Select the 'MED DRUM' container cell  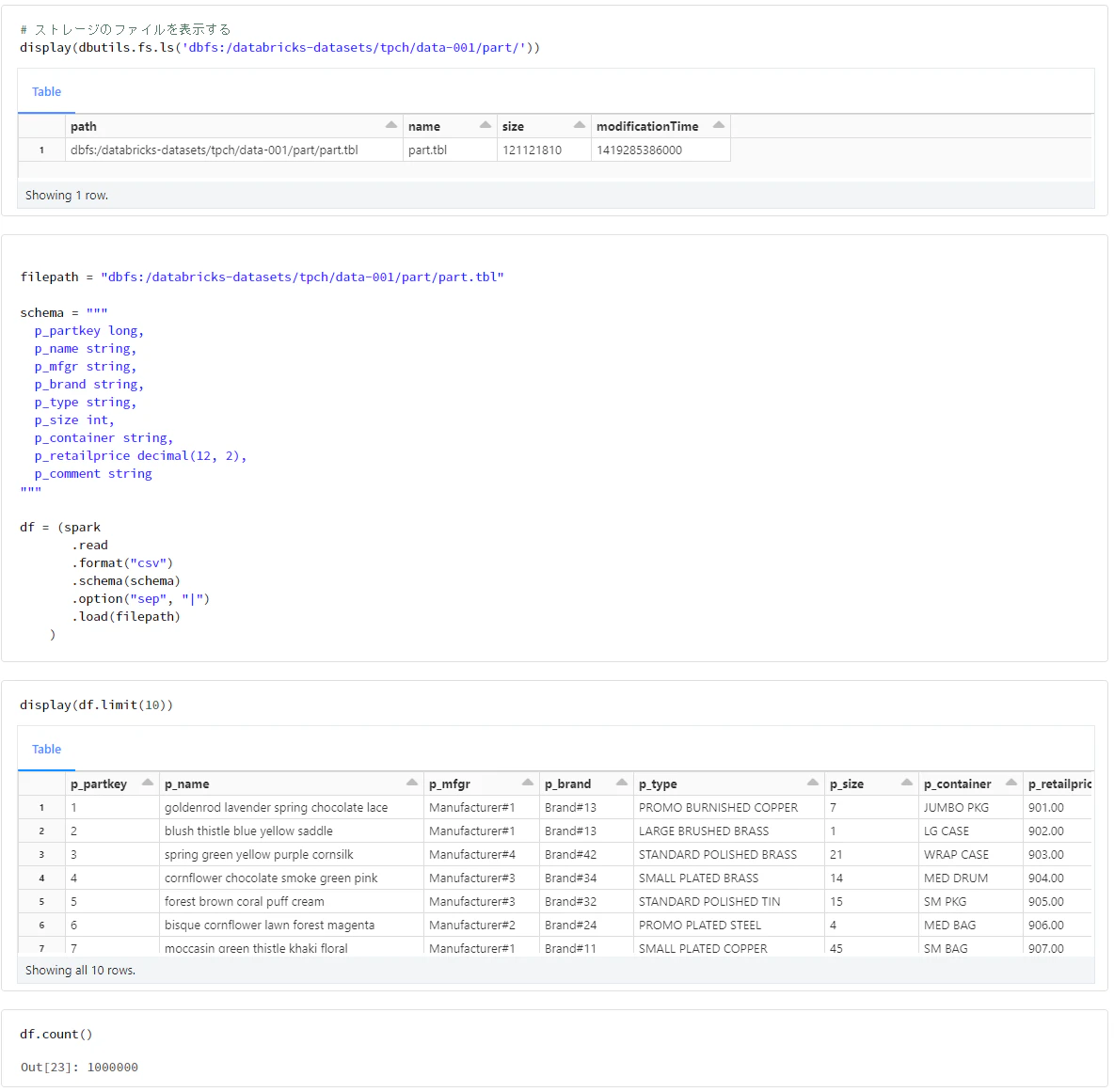970,878
